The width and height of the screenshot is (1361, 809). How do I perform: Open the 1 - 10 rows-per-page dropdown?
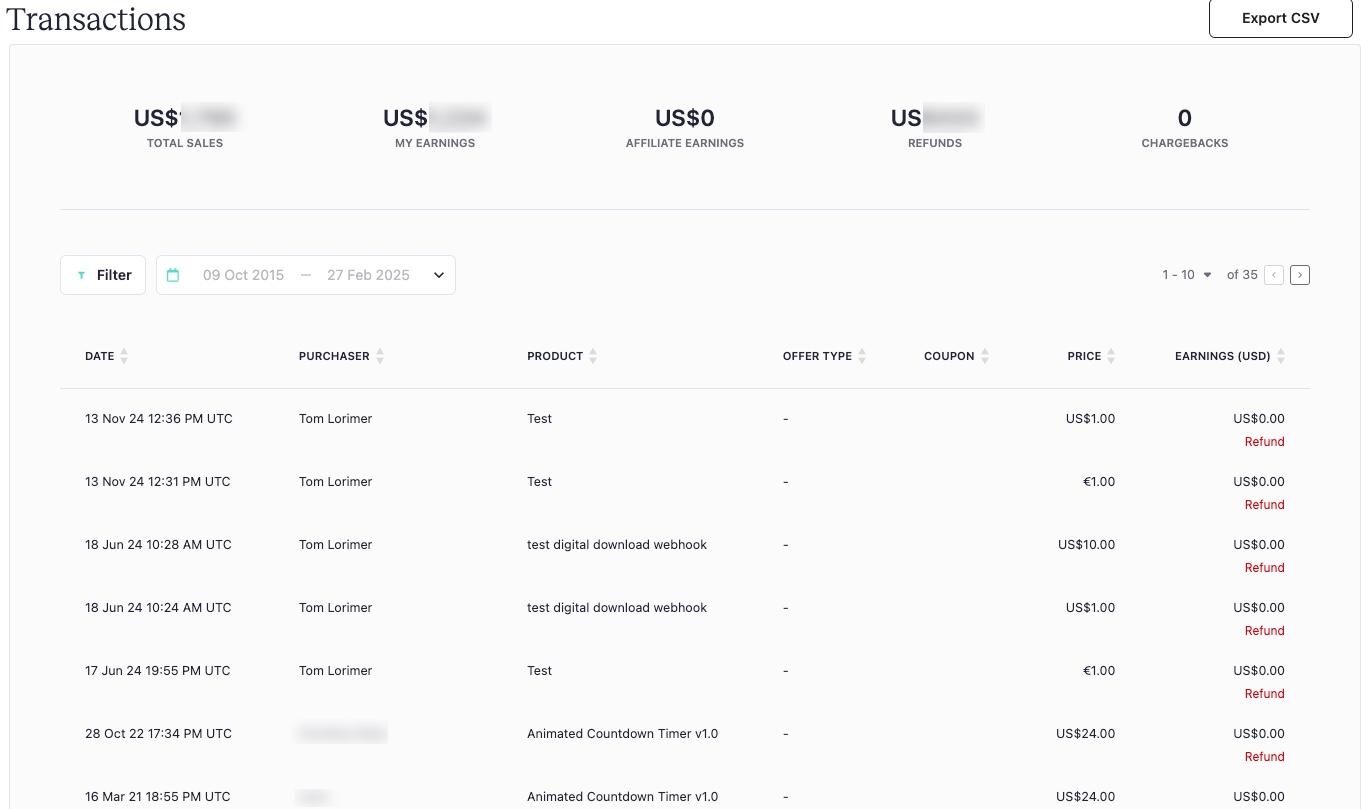pyautogui.click(x=1187, y=275)
